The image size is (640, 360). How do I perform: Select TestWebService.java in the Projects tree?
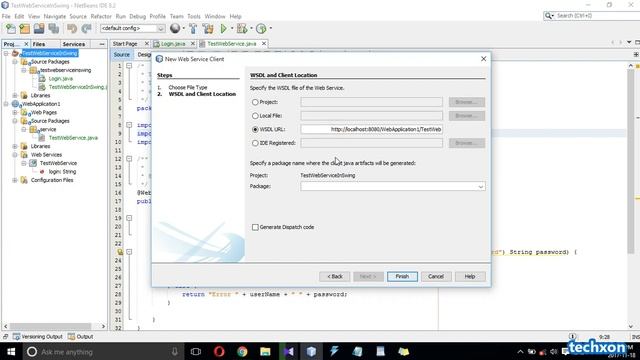tap(73, 138)
